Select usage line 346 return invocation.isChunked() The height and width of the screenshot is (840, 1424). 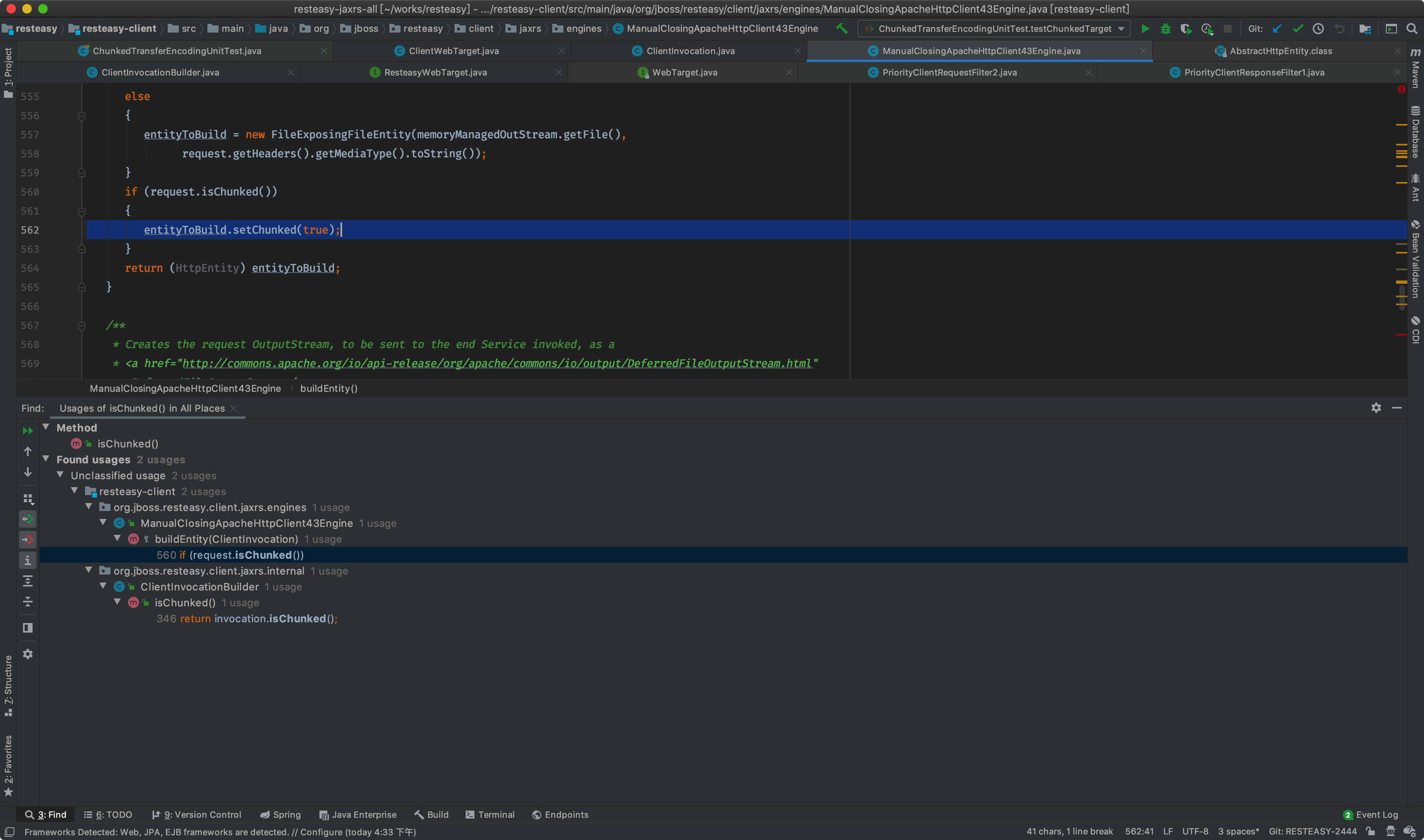click(247, 619)
